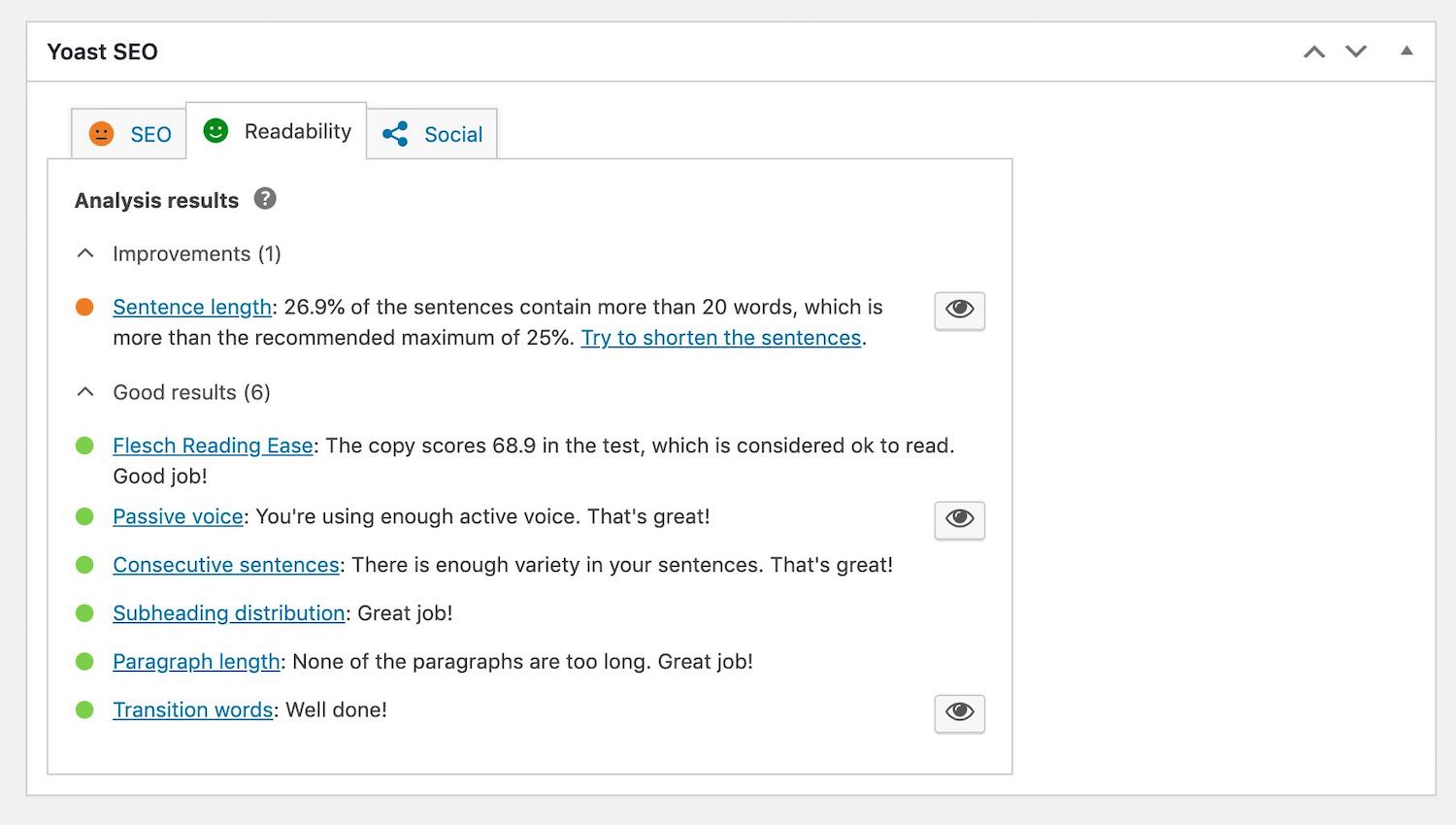Collapse the Good results (6) section
Viewport: 1456px width, 825px height.
(85, 392)
